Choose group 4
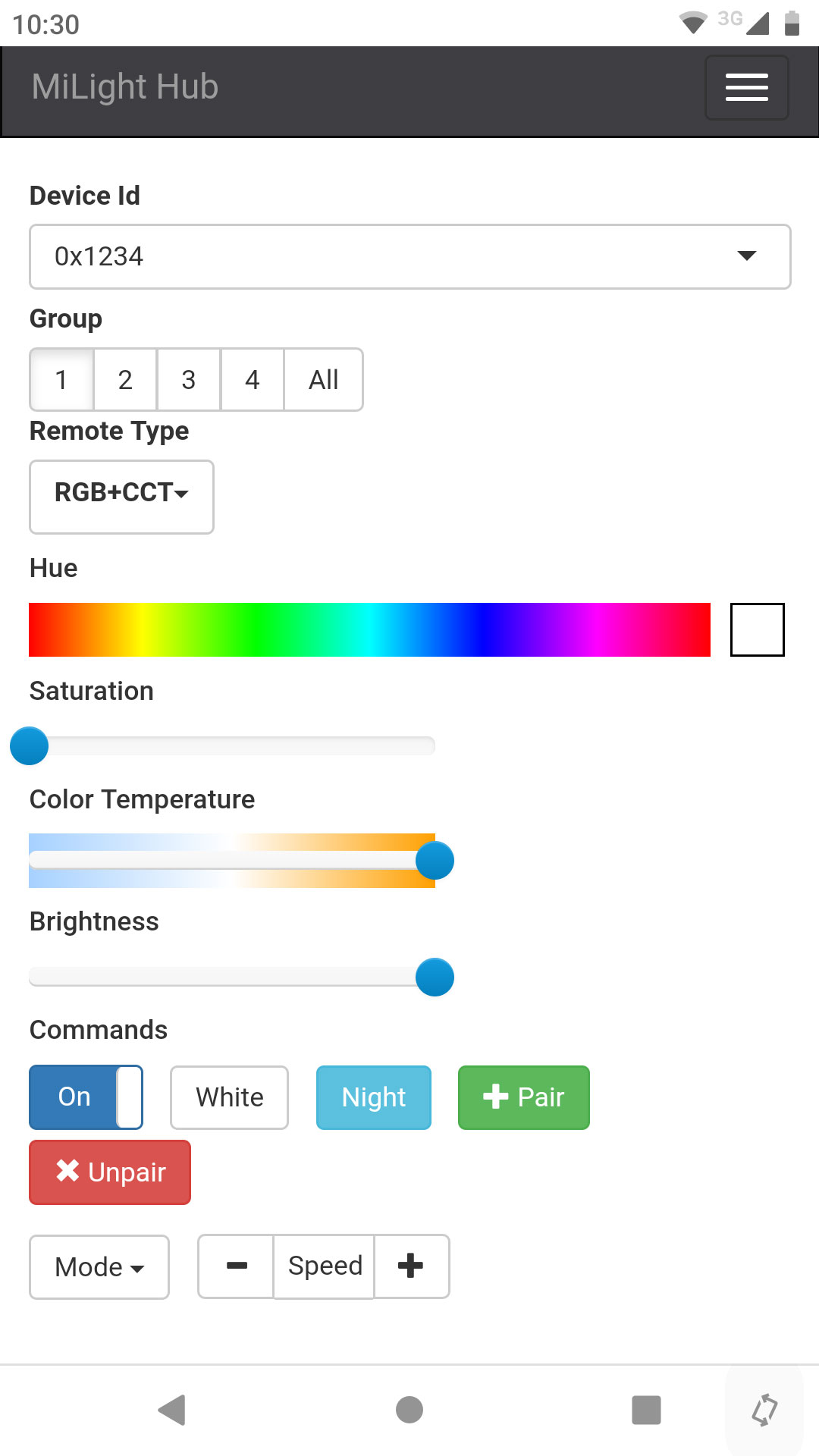 coord(253,380)
